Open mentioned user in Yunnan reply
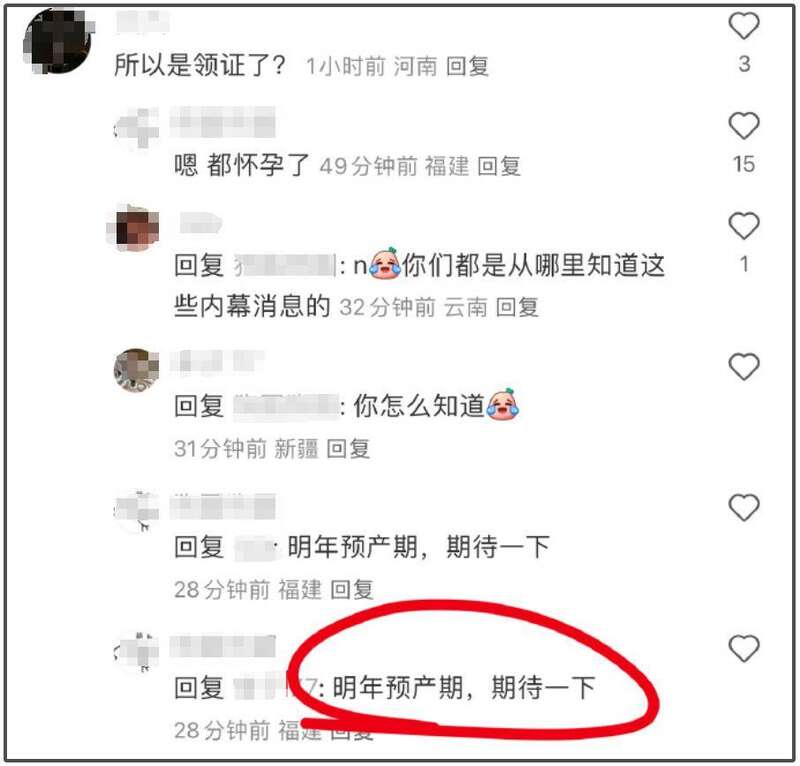This screenshot has height=766, width=800. 284,266
